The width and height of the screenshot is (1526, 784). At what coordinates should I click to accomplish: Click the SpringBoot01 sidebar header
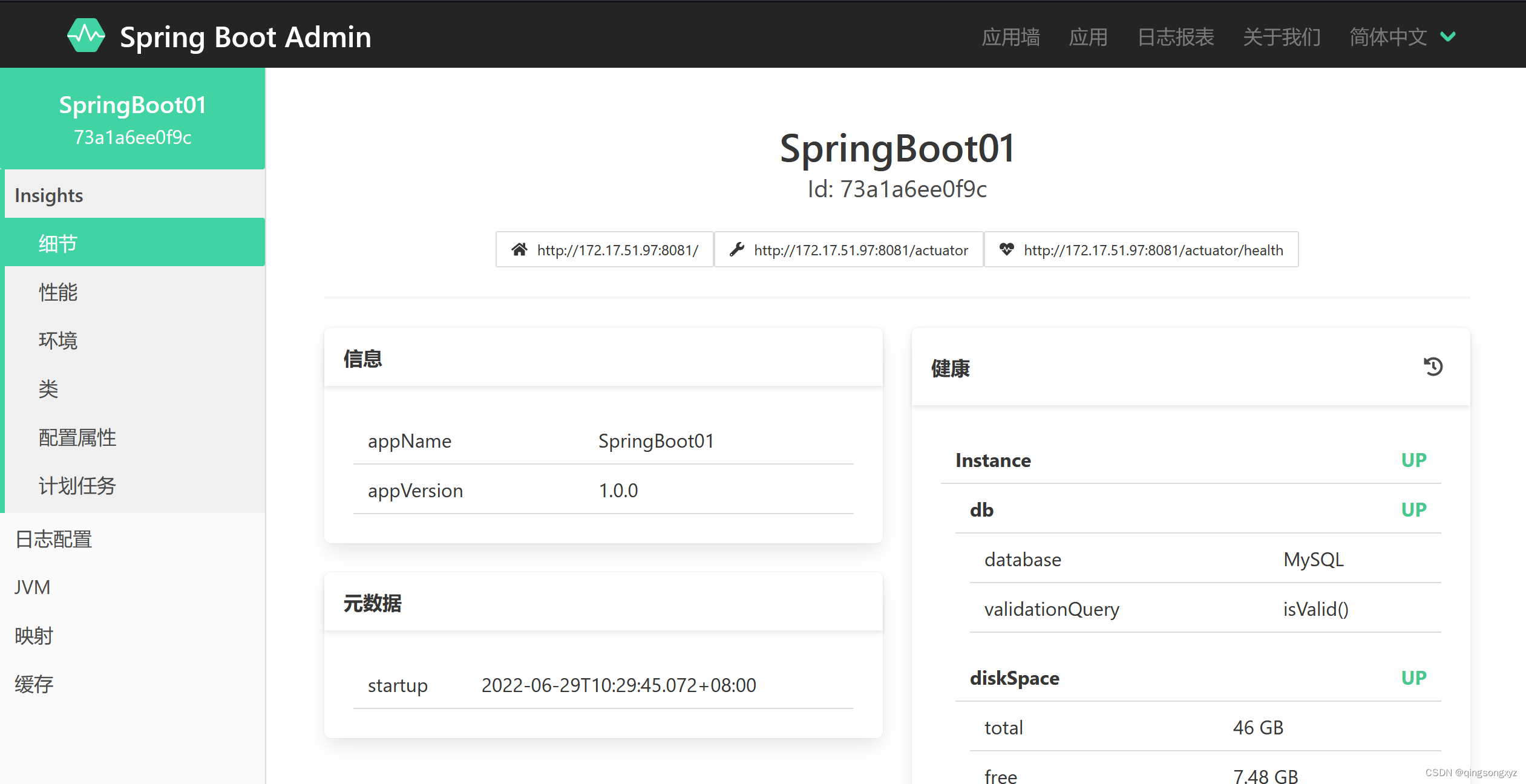(x=133, y=119)
